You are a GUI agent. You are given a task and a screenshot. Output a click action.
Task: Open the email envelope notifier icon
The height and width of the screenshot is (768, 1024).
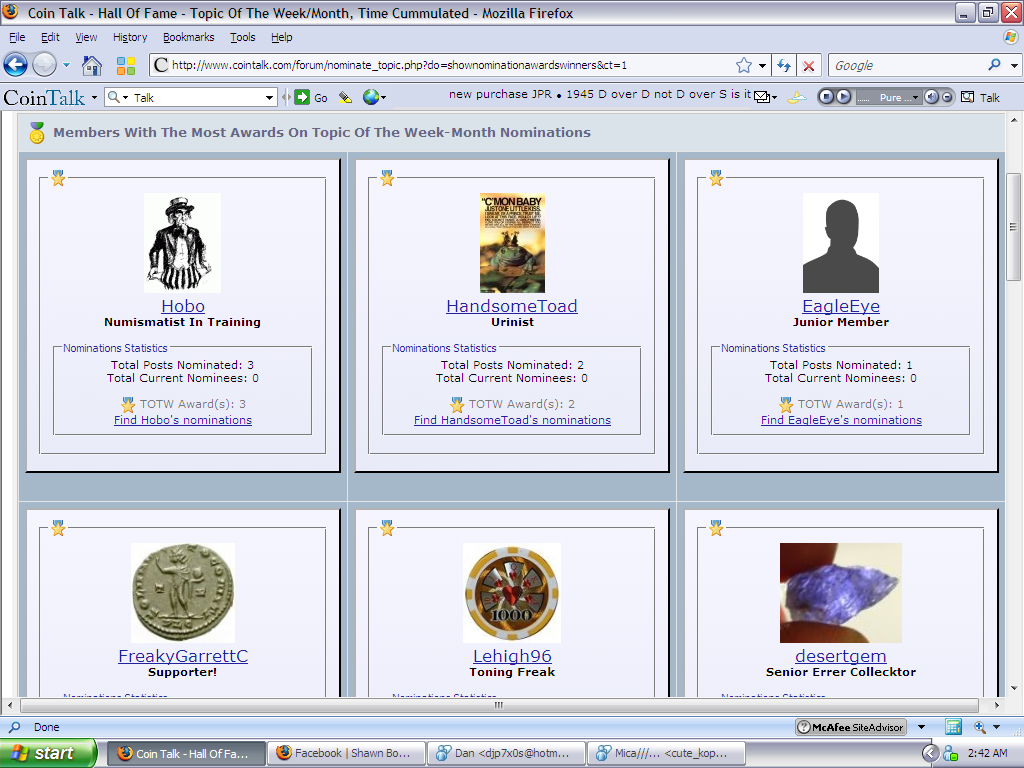[x=761, y=97]
